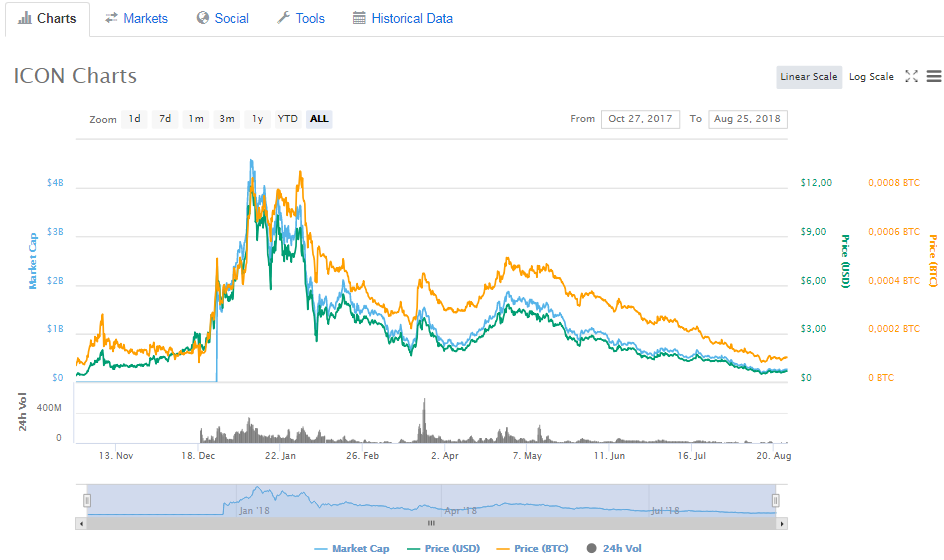Click the From date field
The height and width of the screenshot is (560, 944).
point(640,119)
